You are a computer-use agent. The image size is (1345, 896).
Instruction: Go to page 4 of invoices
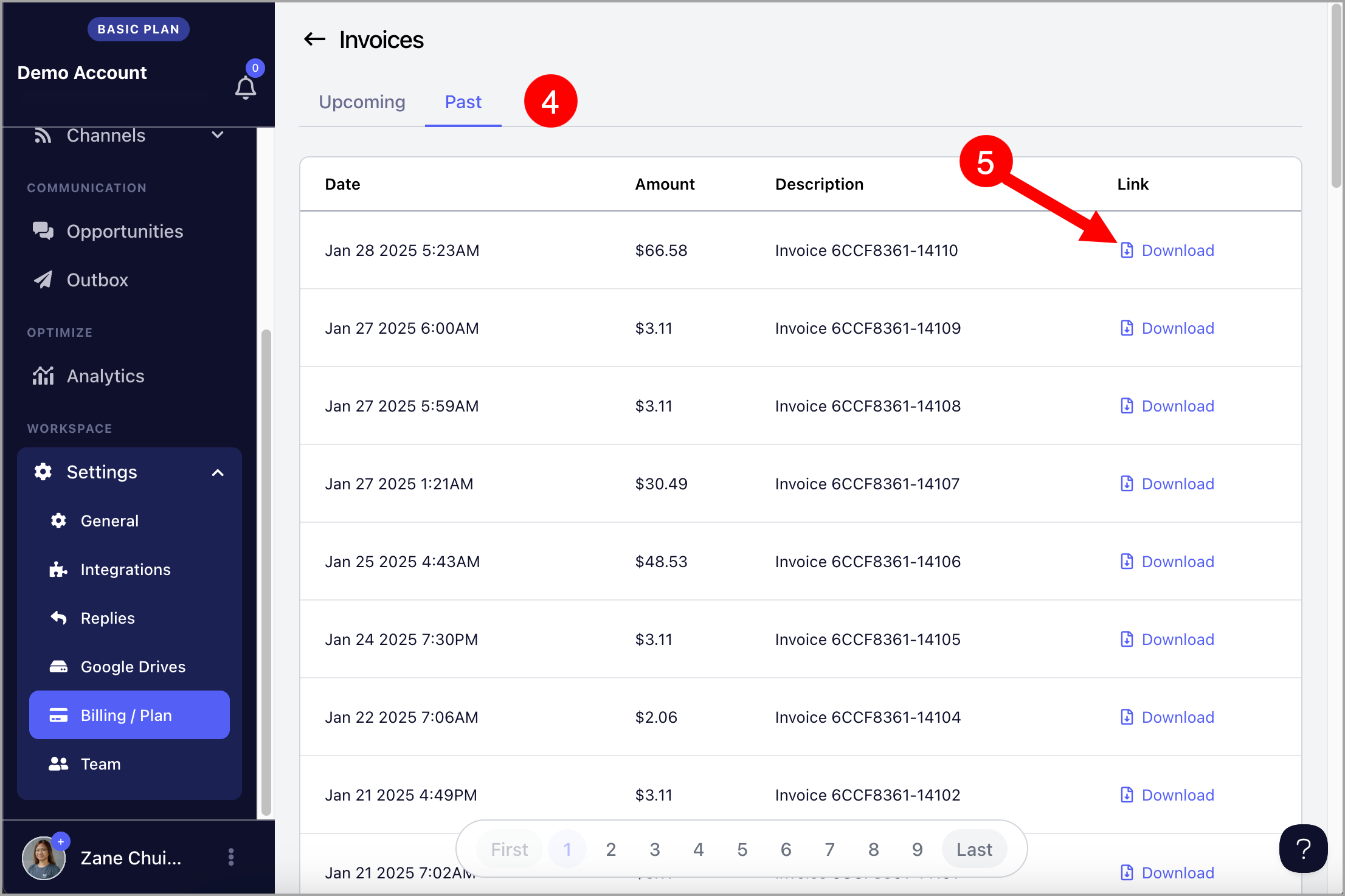tap(699, 849)
